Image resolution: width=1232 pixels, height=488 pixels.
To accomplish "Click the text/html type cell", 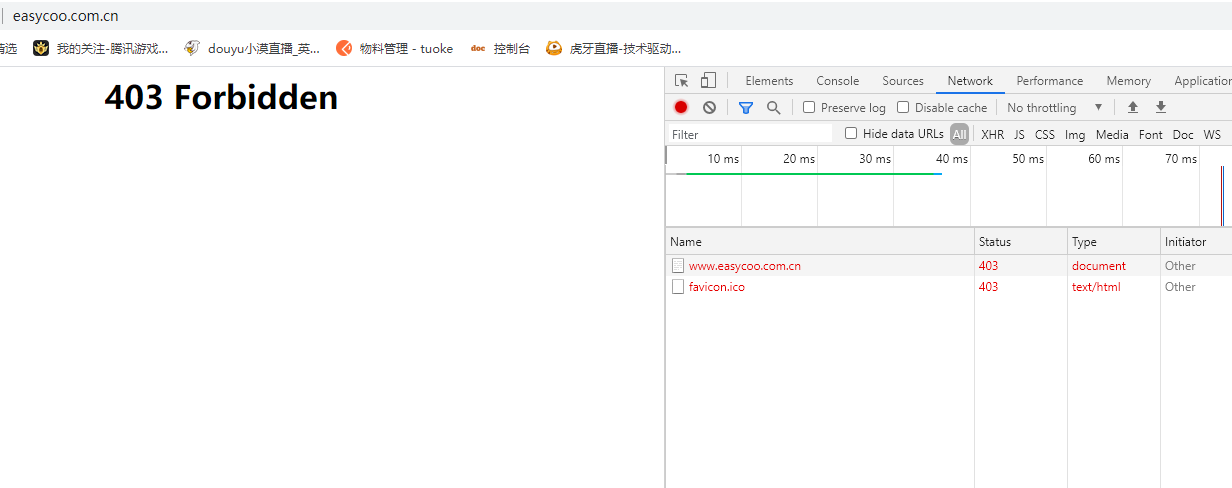I will 1096,287.
